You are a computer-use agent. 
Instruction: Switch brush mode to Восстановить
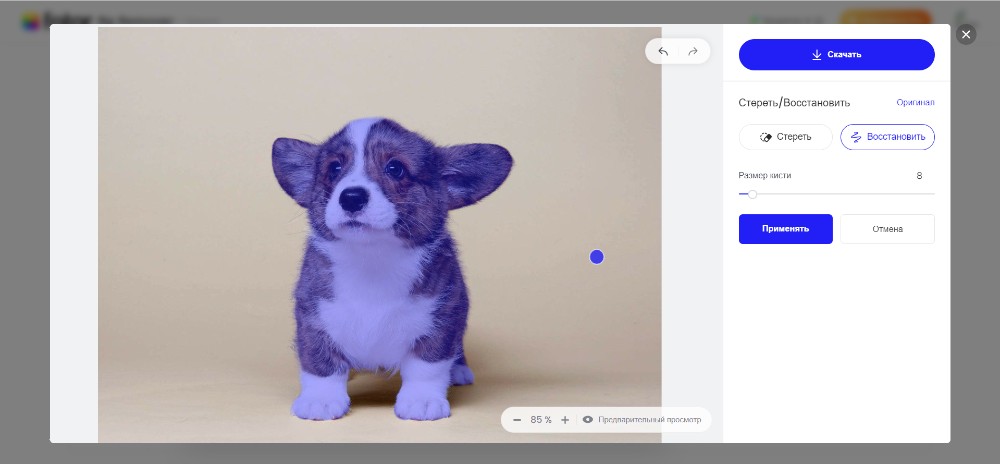coord(888,137)
